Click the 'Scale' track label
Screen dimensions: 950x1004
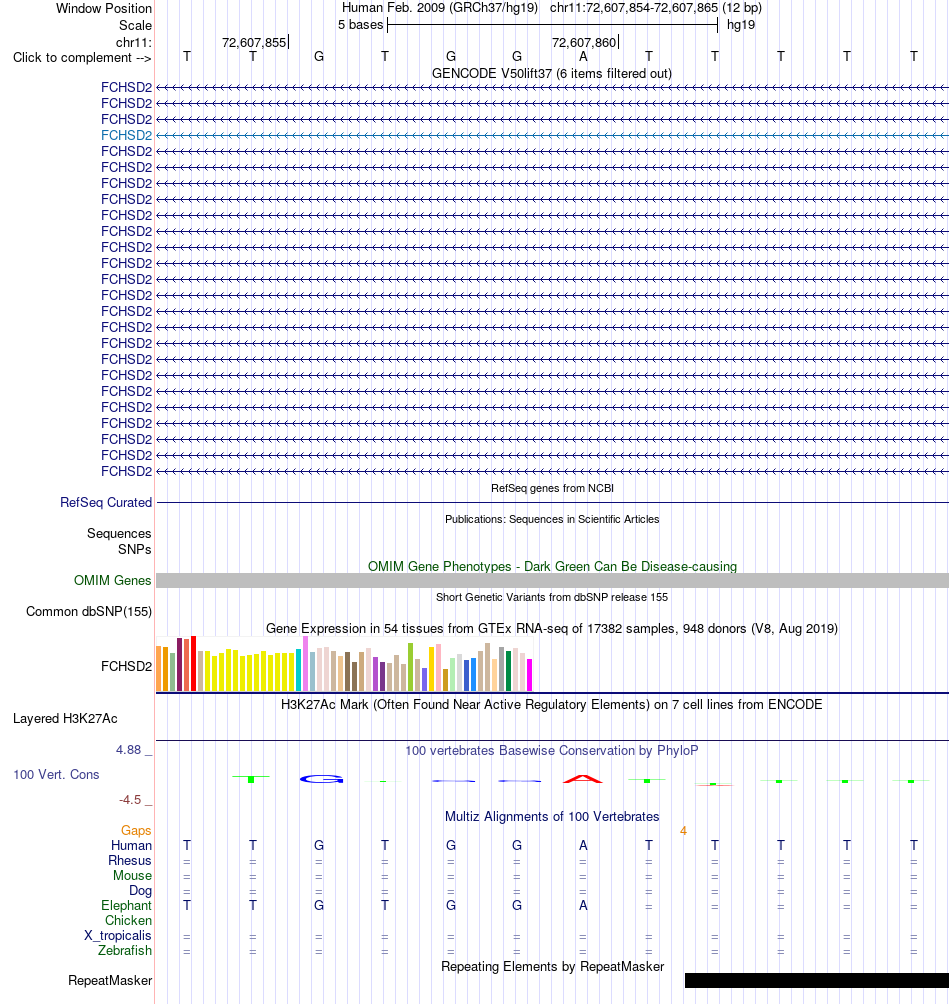pyautogui.click(x=135, y=26)
